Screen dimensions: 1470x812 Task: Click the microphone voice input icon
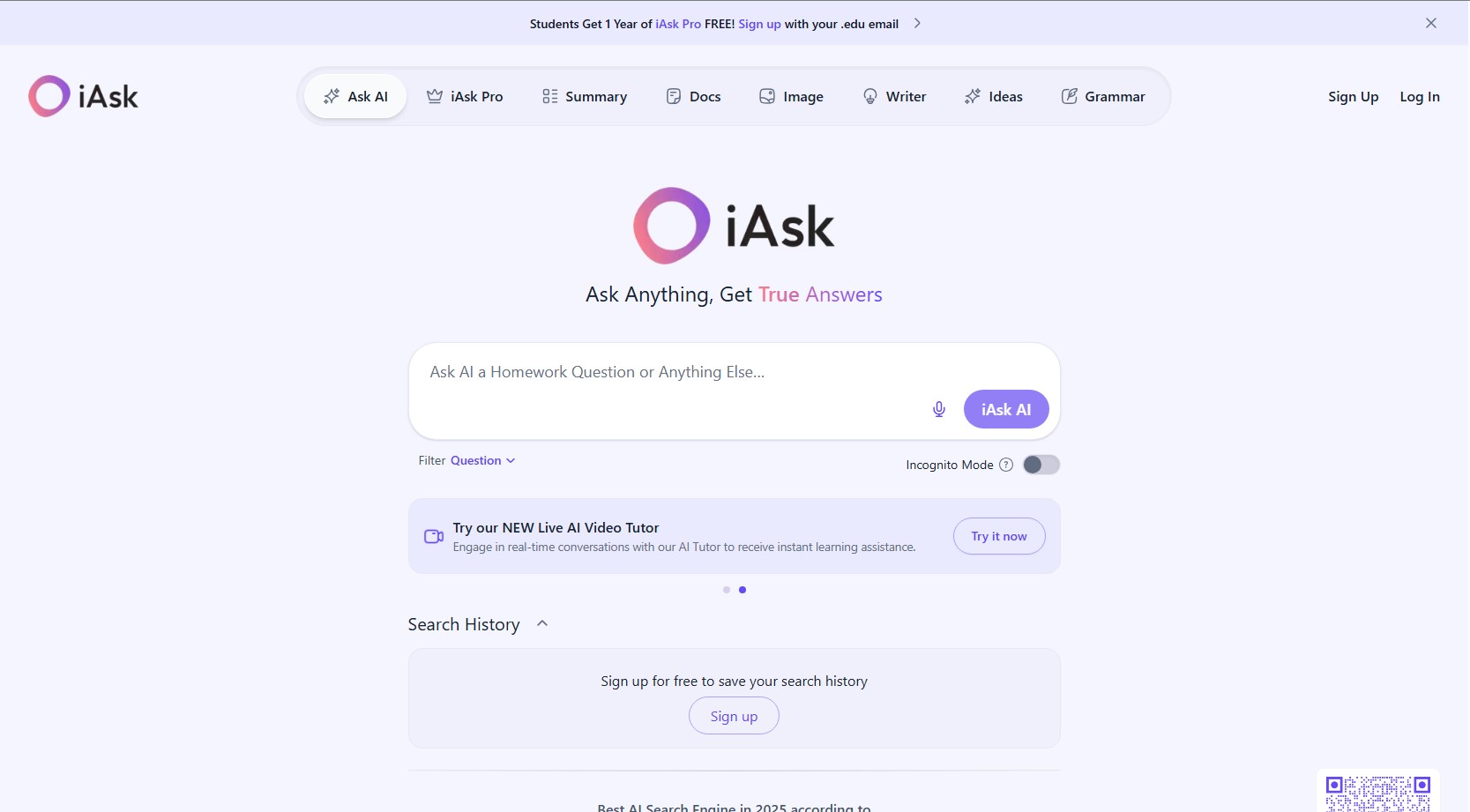pos(939,409)
